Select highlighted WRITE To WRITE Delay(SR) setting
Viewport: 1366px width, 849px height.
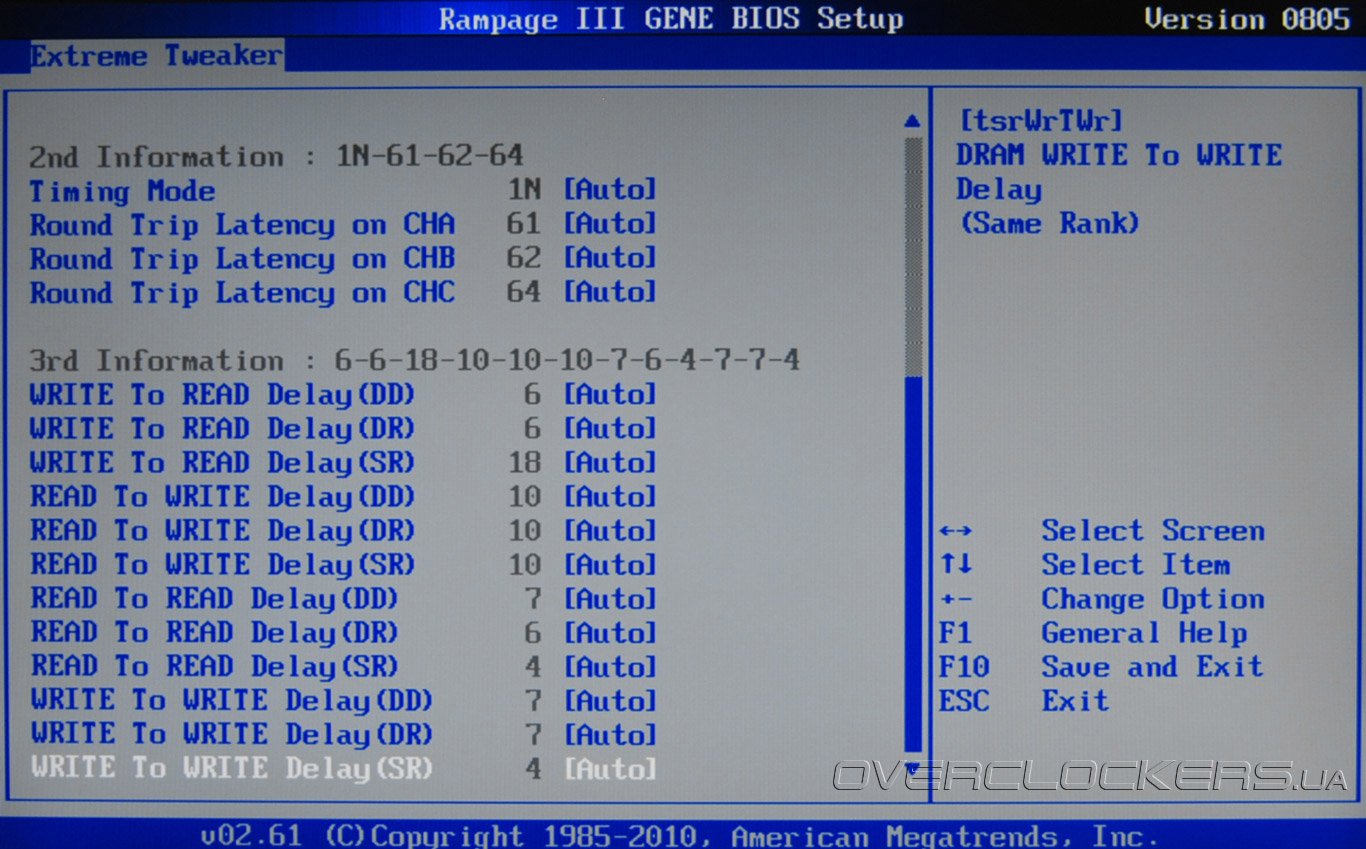point(343,768)
